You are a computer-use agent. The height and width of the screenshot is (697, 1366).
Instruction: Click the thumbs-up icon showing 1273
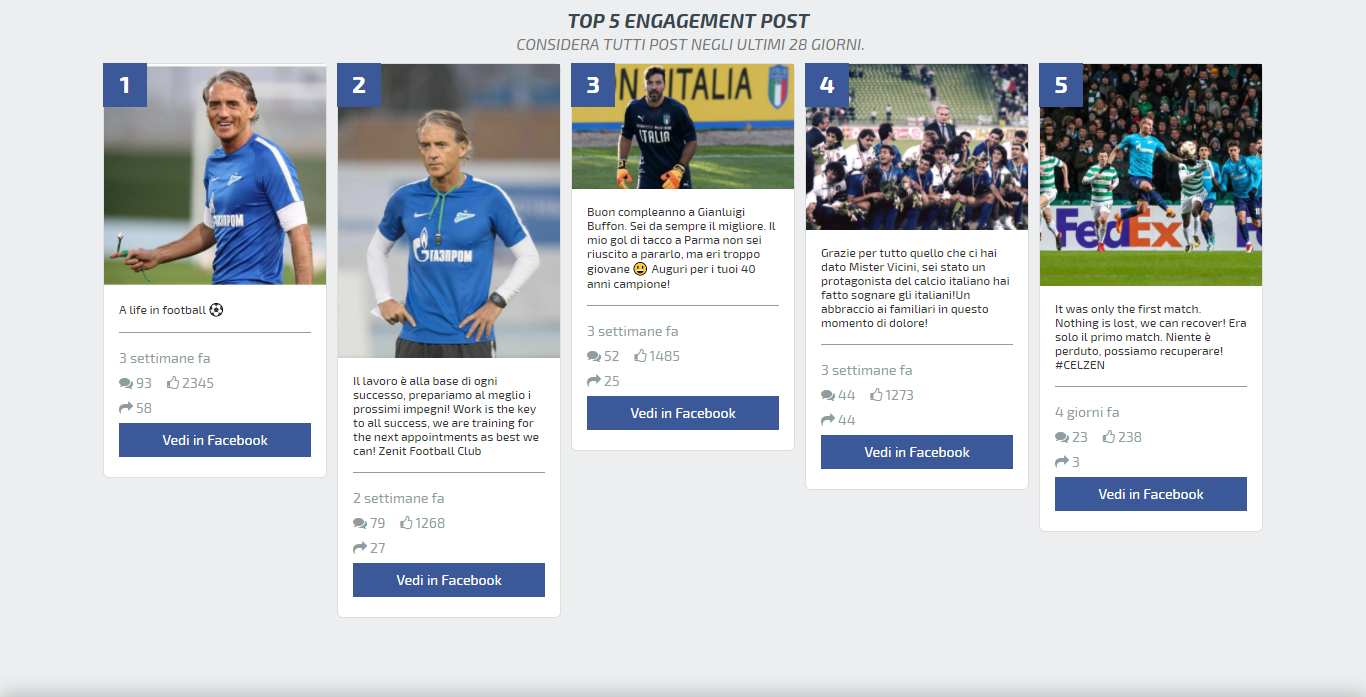[877, 394]
